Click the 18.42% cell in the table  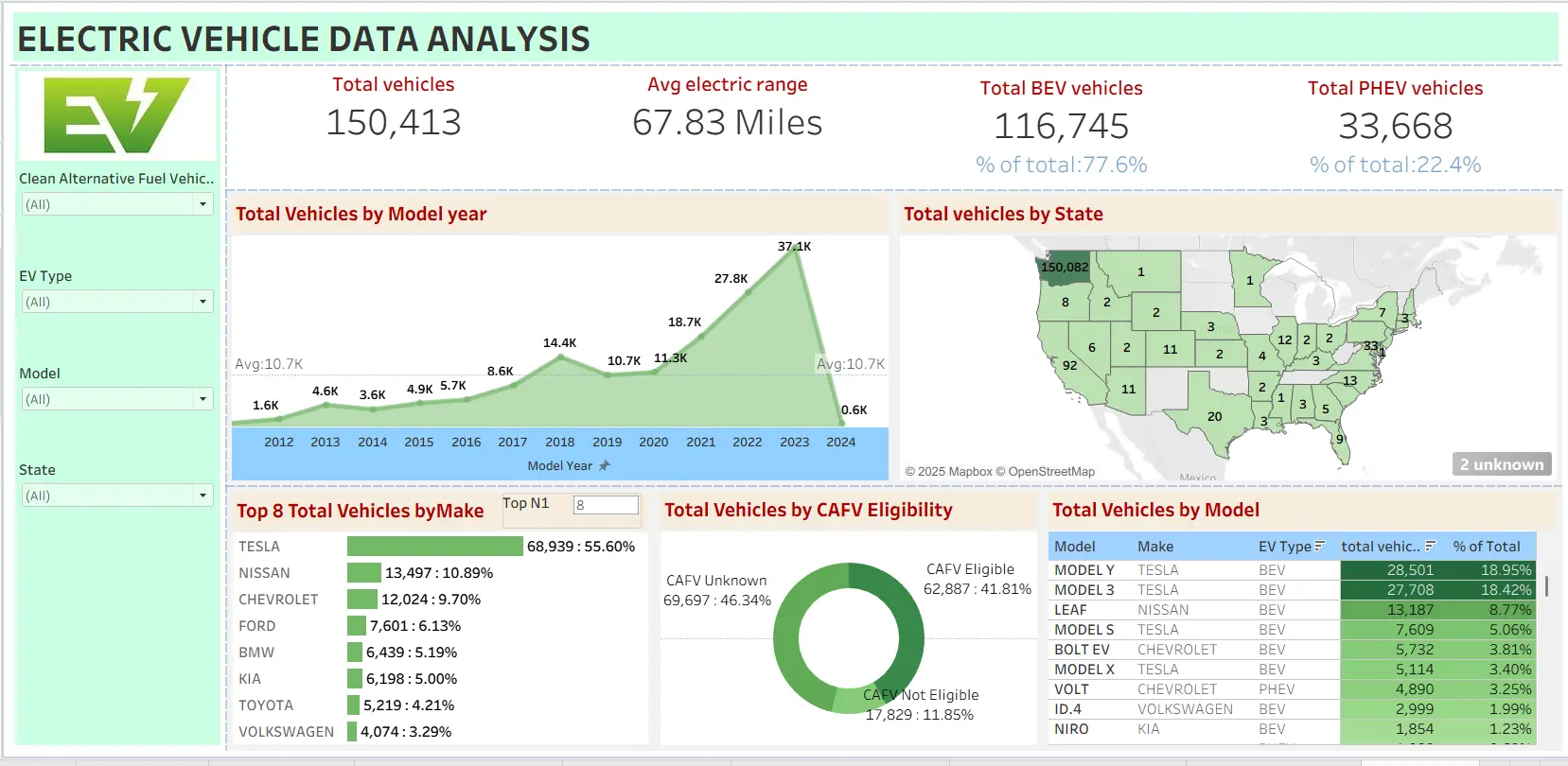coord(1506,590)
